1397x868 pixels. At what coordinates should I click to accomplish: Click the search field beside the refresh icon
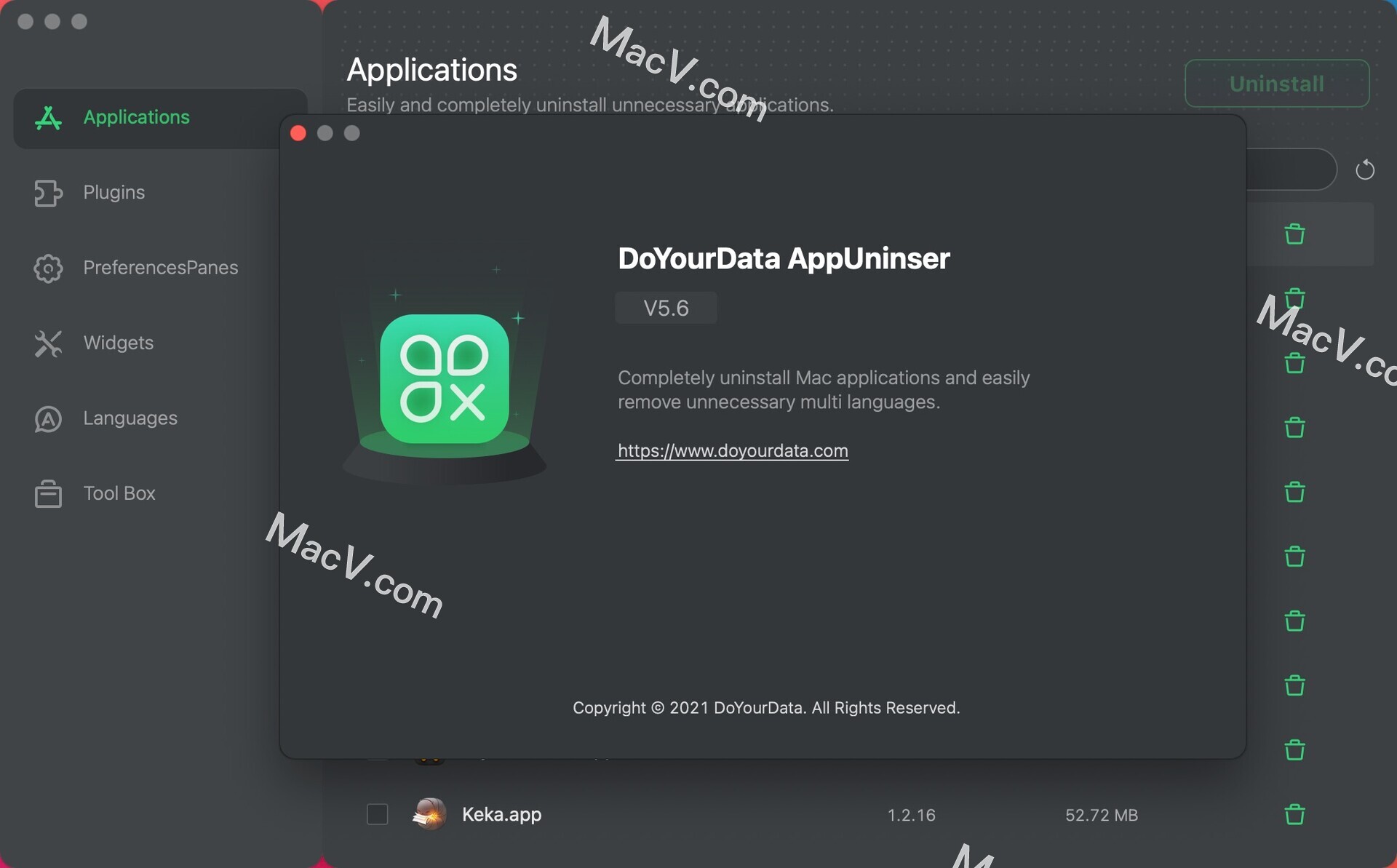(1291, 170)
